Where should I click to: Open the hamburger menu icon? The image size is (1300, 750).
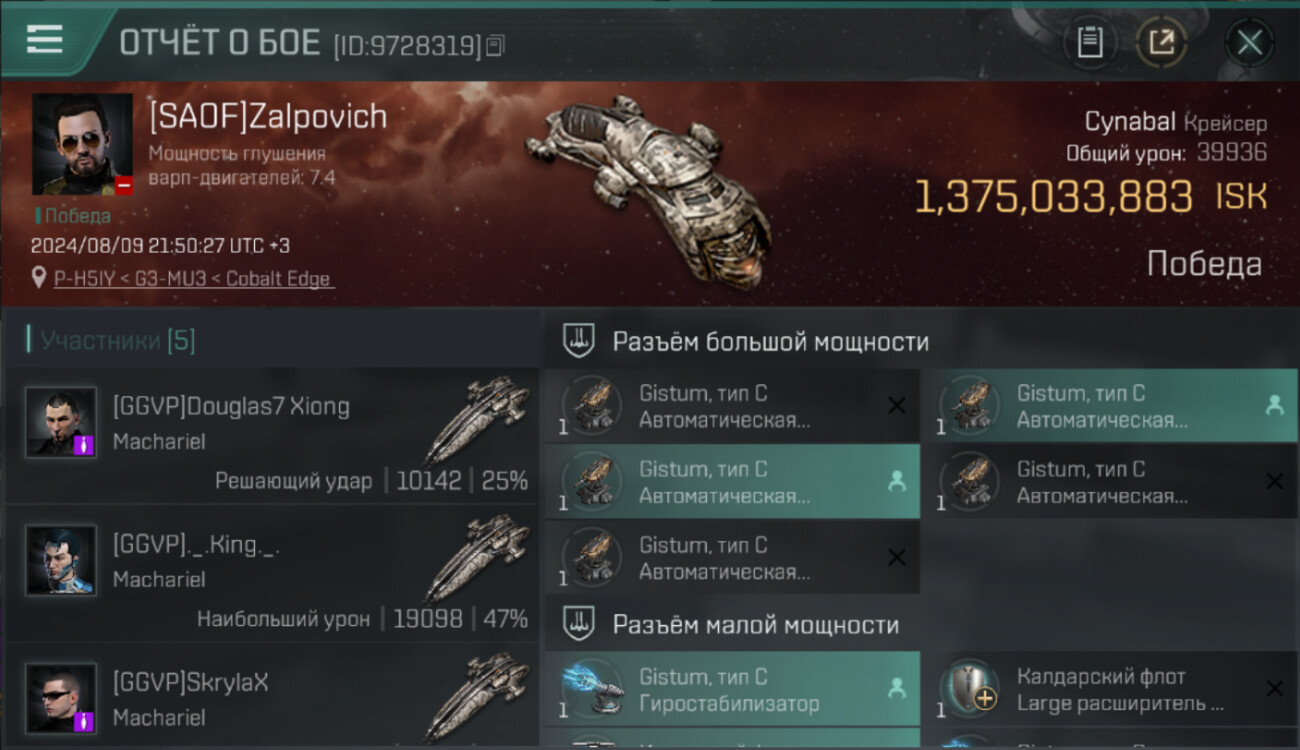pyautogui.click(x=44, y=39)
